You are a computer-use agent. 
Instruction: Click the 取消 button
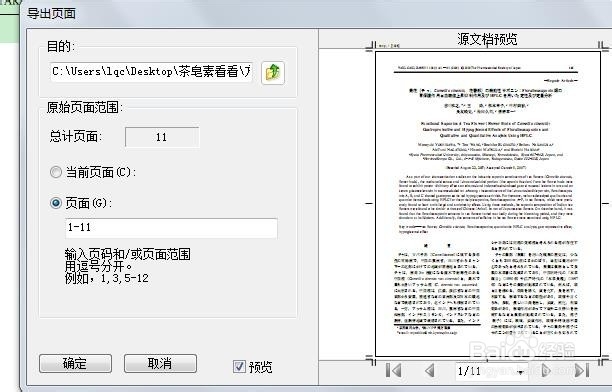coord(160,363)
